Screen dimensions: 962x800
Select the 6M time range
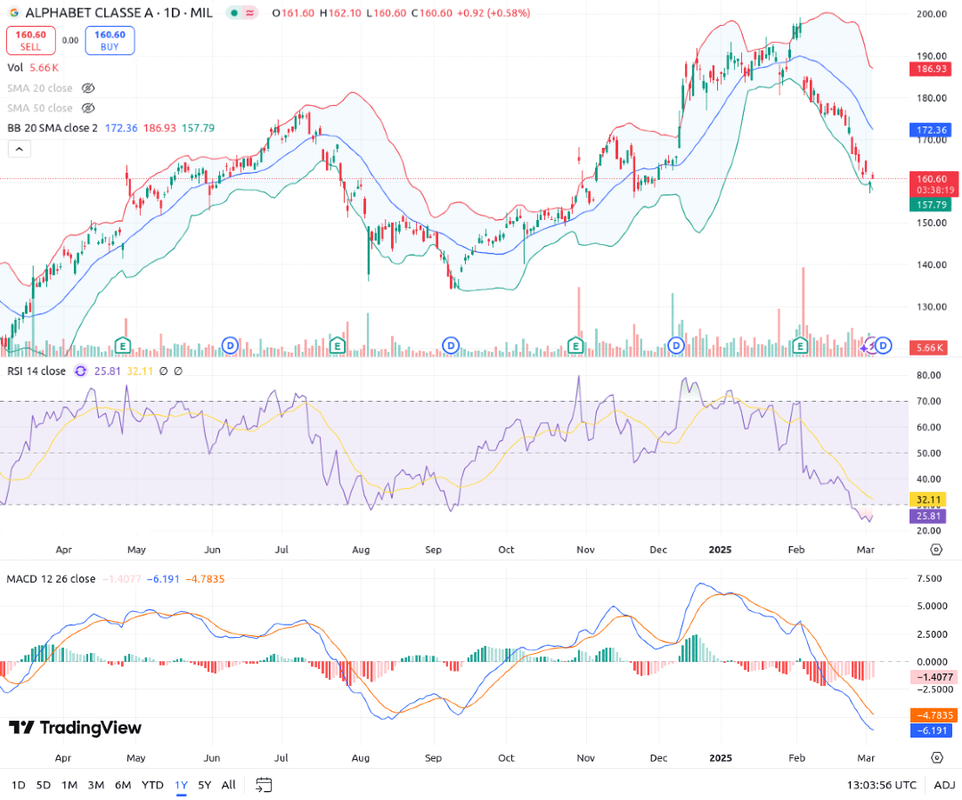tap(123, 785)
